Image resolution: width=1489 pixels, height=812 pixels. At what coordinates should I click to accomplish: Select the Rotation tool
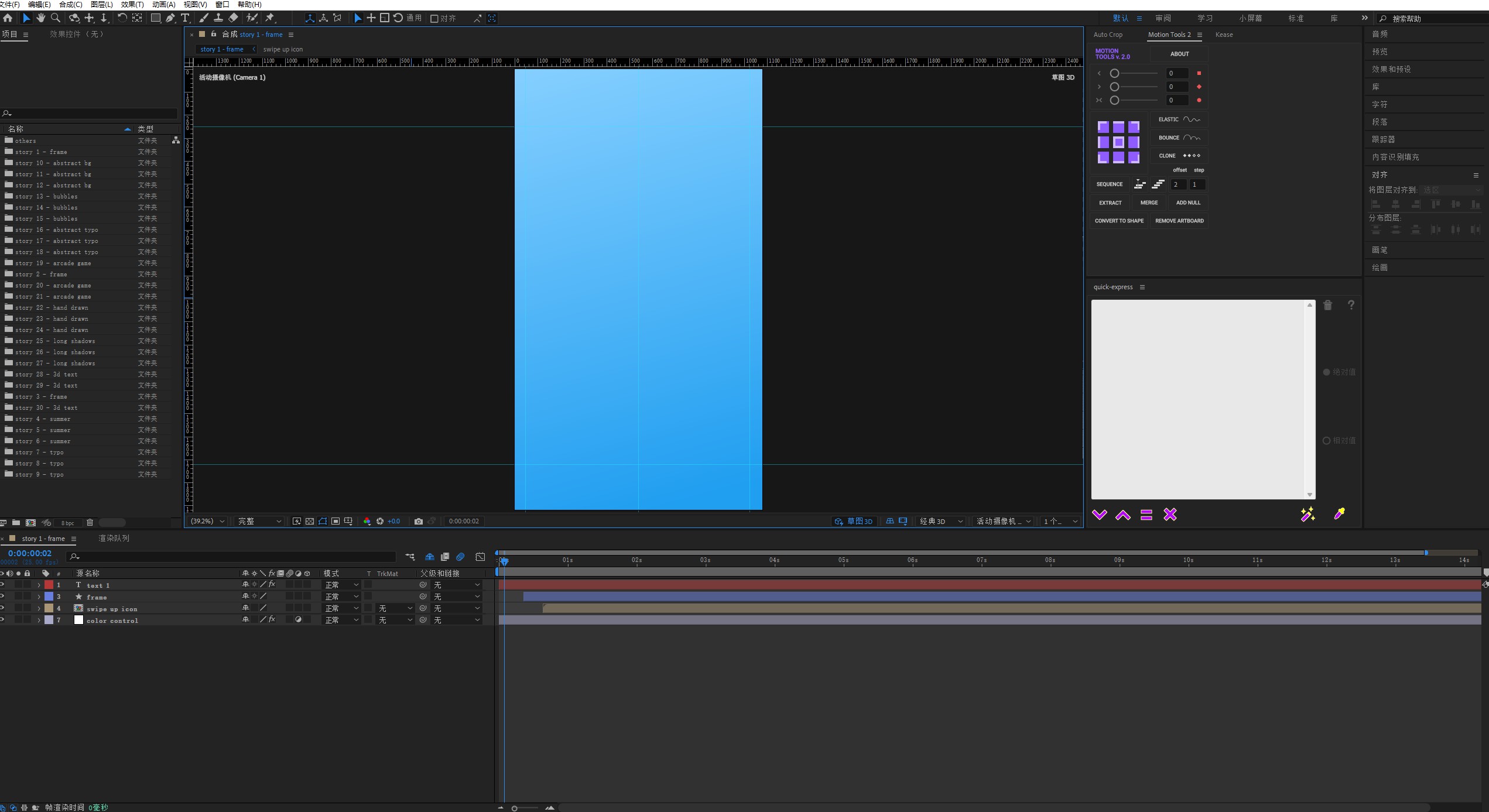coord(122,18)
